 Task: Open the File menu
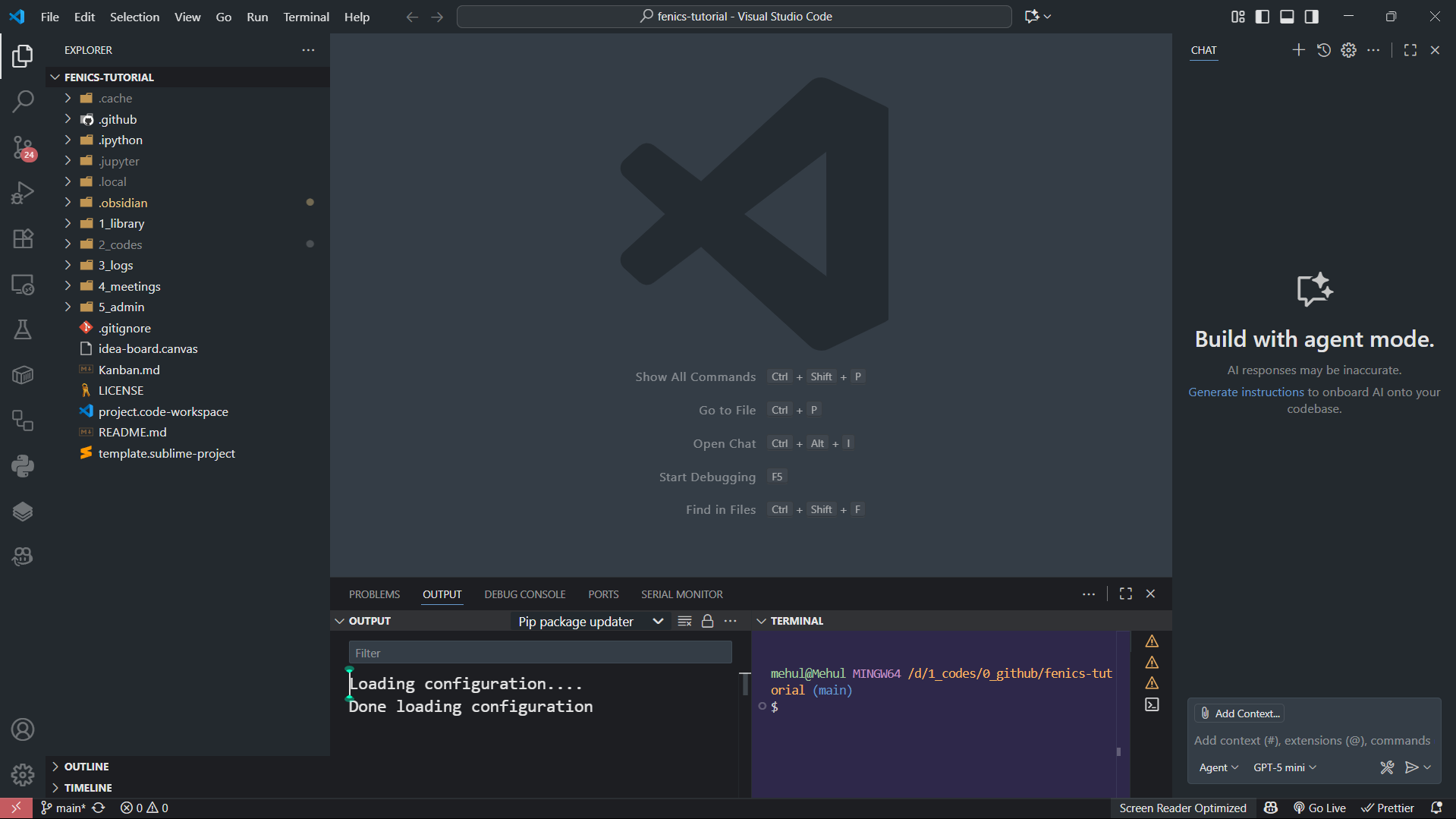pyautogui.click(x=50, y=17)
